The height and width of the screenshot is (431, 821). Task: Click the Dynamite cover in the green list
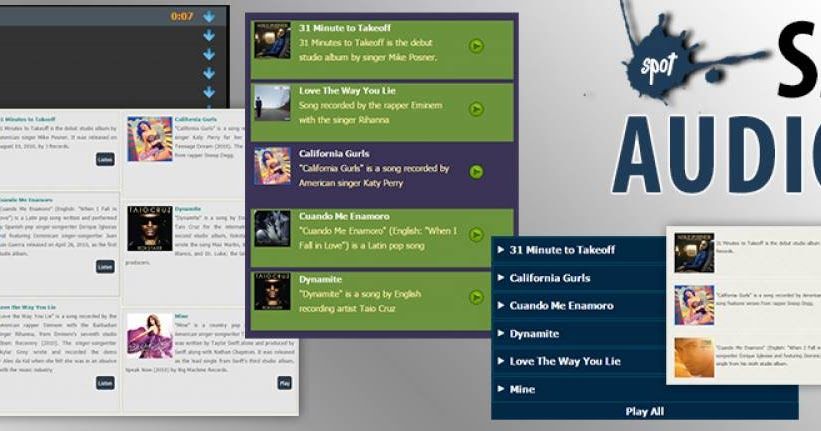coord(272,292)
